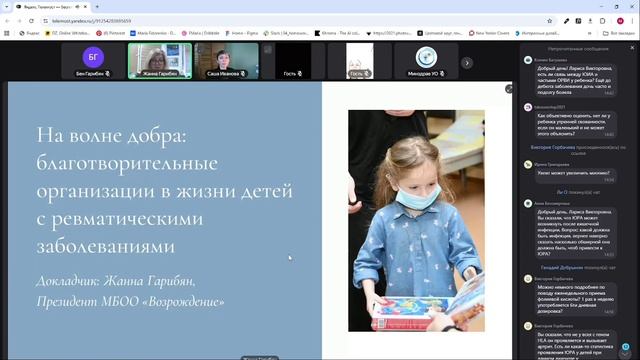Click the 'Докладчик: Жанна Гарибян' line

(x=116, y=281)
